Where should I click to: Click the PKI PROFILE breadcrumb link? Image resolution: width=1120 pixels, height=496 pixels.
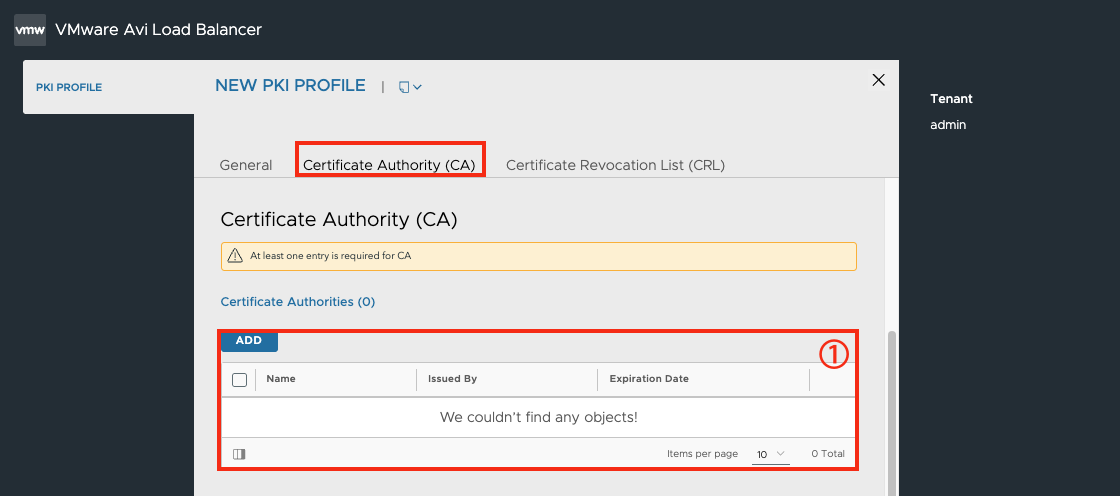coord(69,87)
